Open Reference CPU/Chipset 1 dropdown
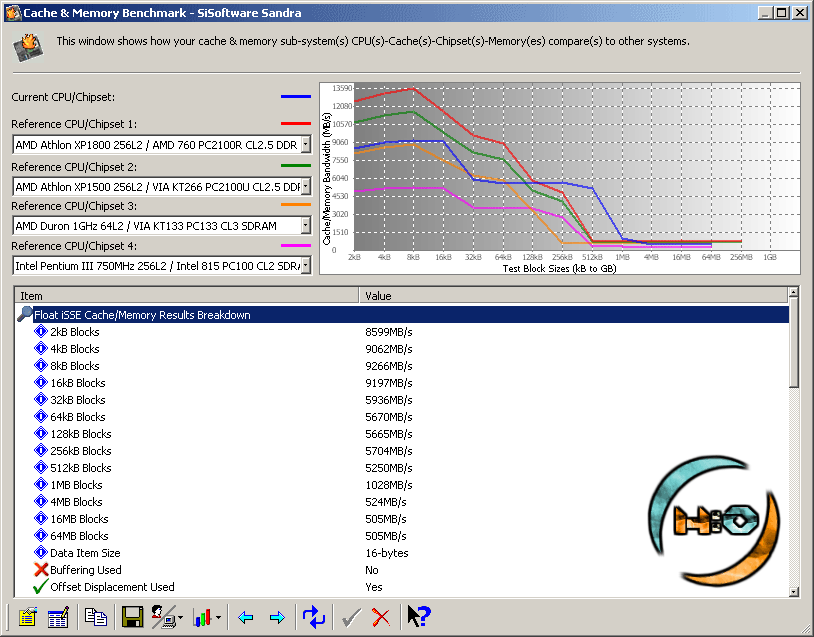814x637 pixels. (x=306, y=145)
